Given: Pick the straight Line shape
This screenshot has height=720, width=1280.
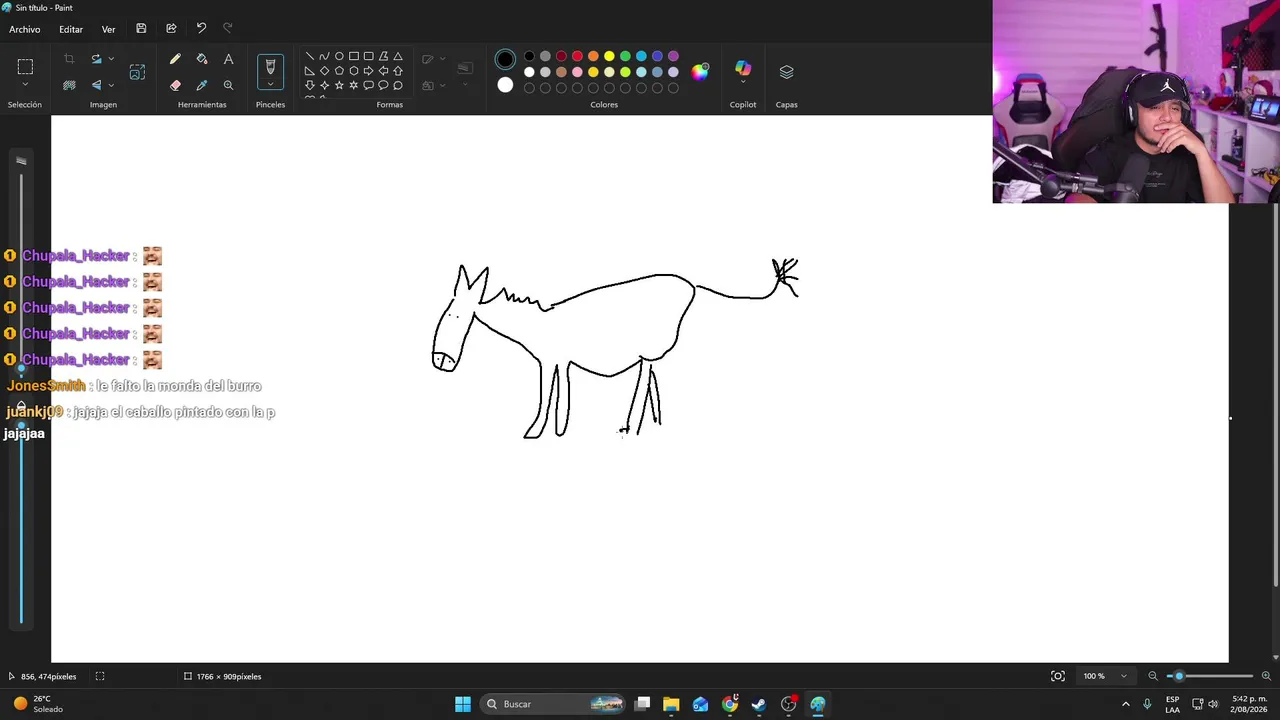Looking at the screenshot, I should 309,57.
